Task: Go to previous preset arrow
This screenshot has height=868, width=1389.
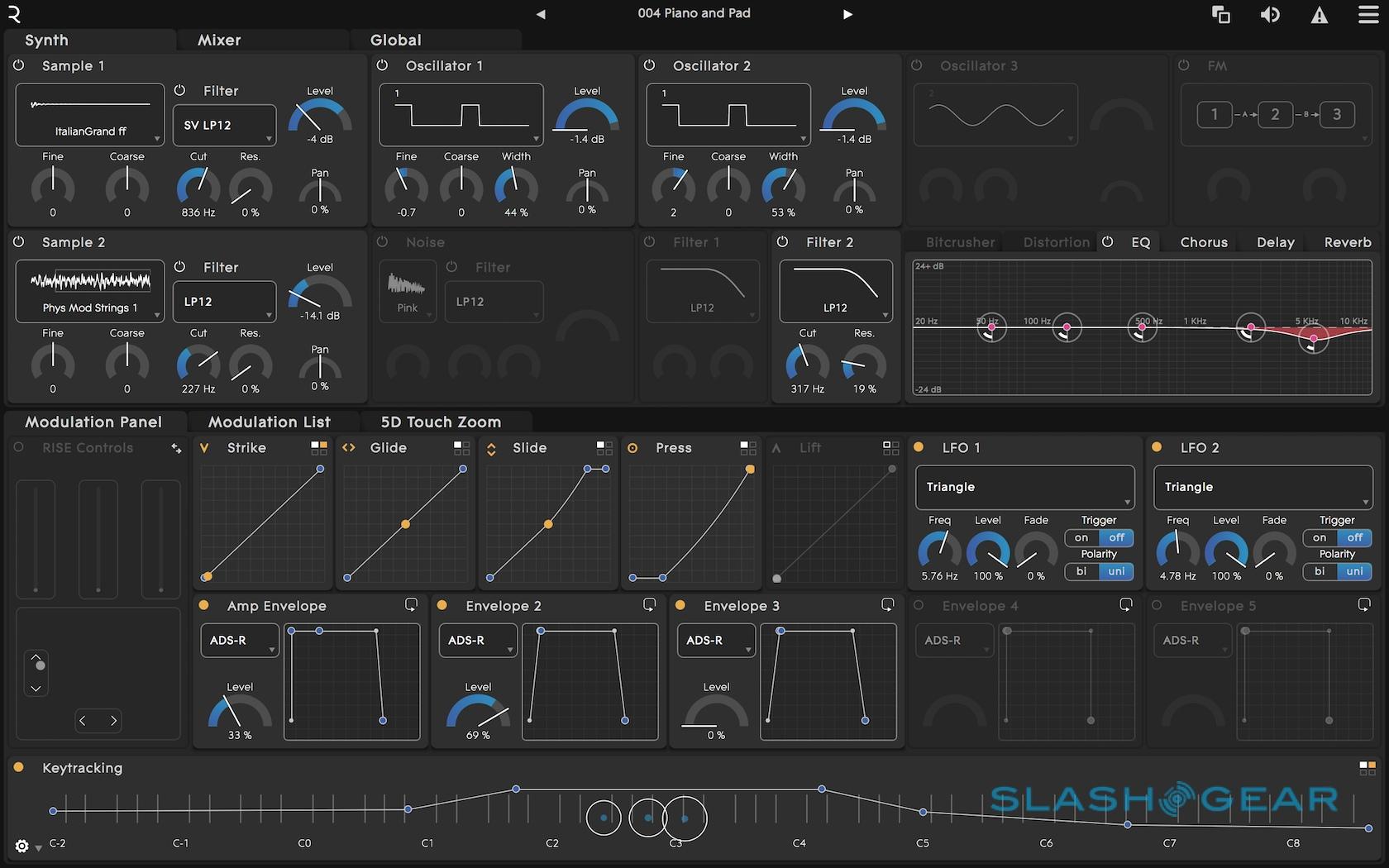Action: [x=541, y=14]
